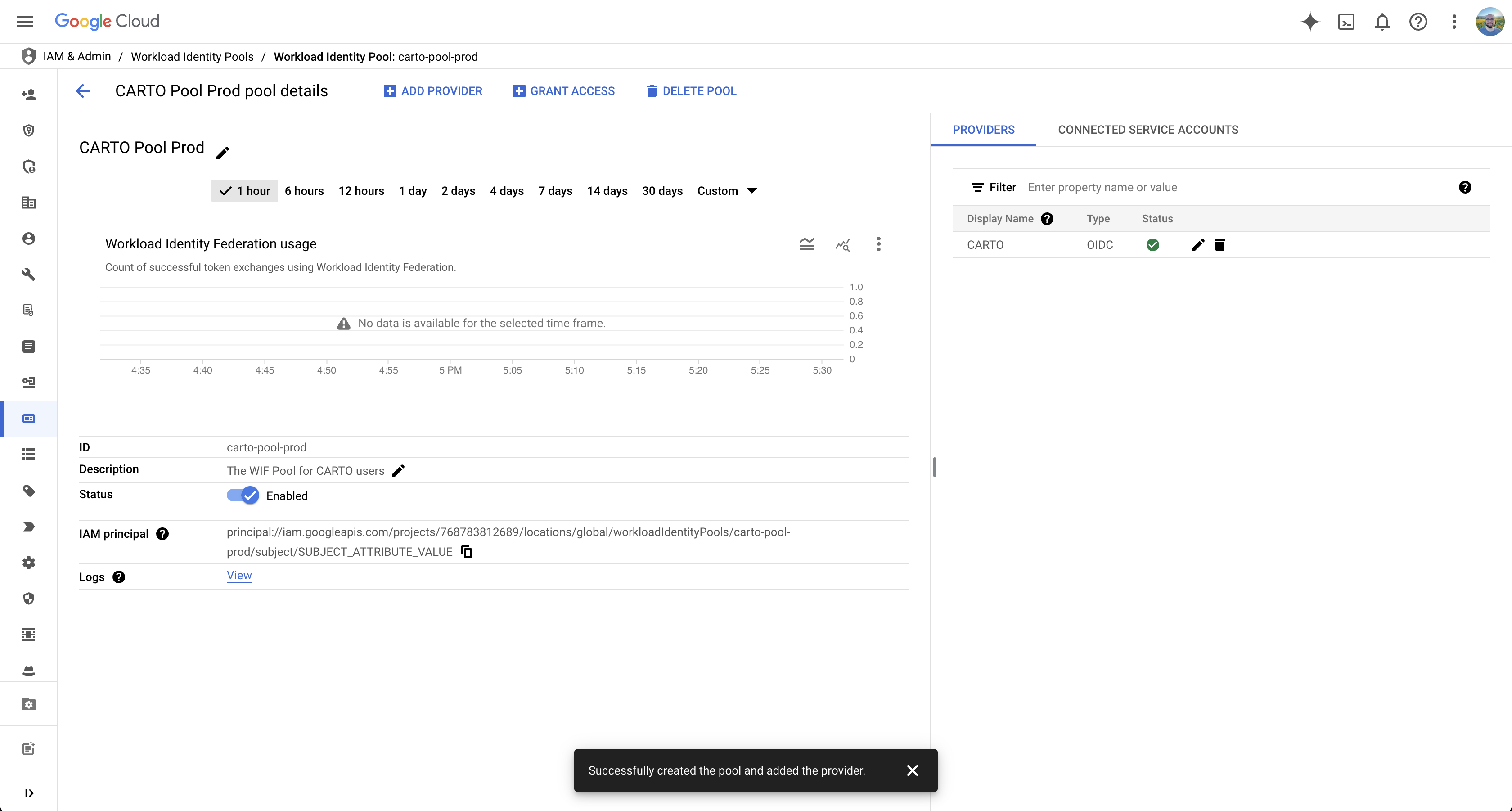Open the notifications bell
Screen dimensions: 1512x811
[x=1382, y=22]
